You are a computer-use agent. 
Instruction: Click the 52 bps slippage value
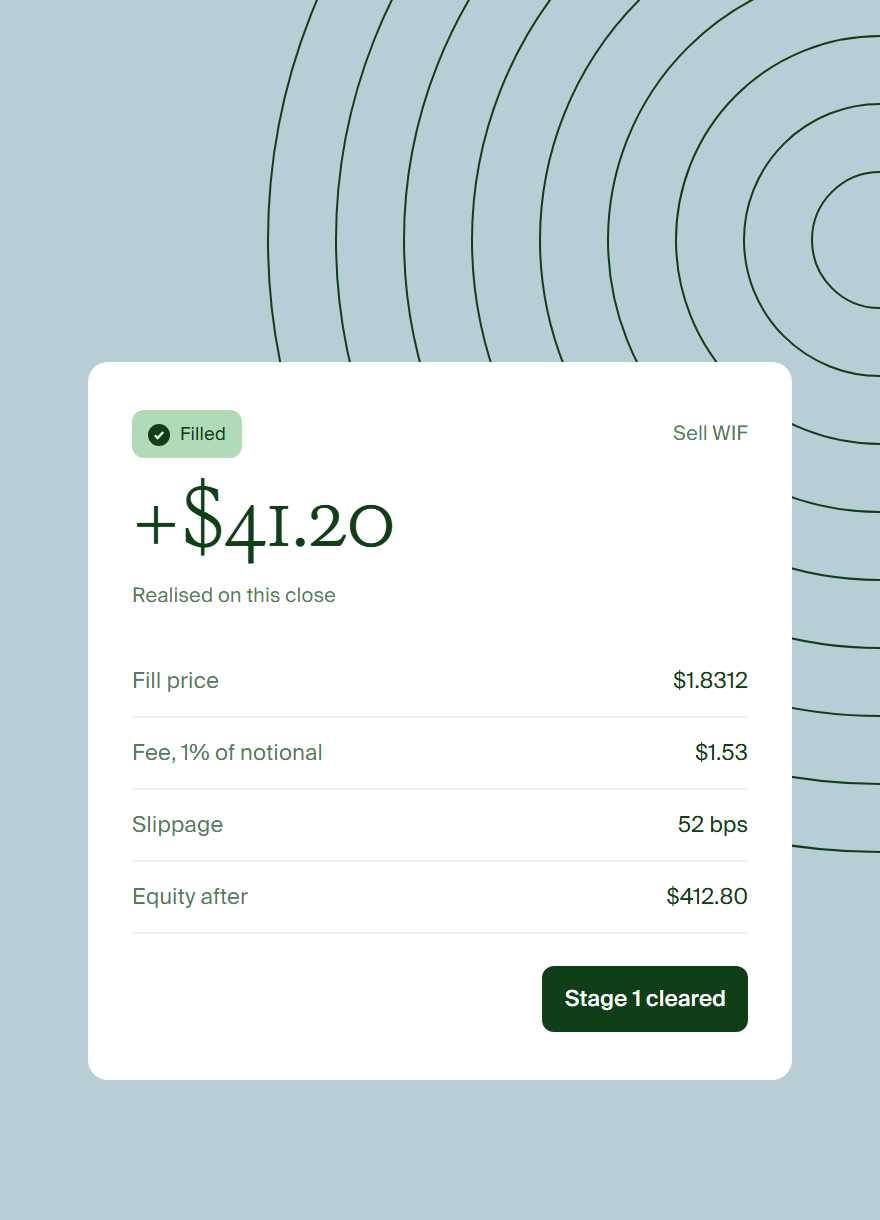tap(713, 825)
